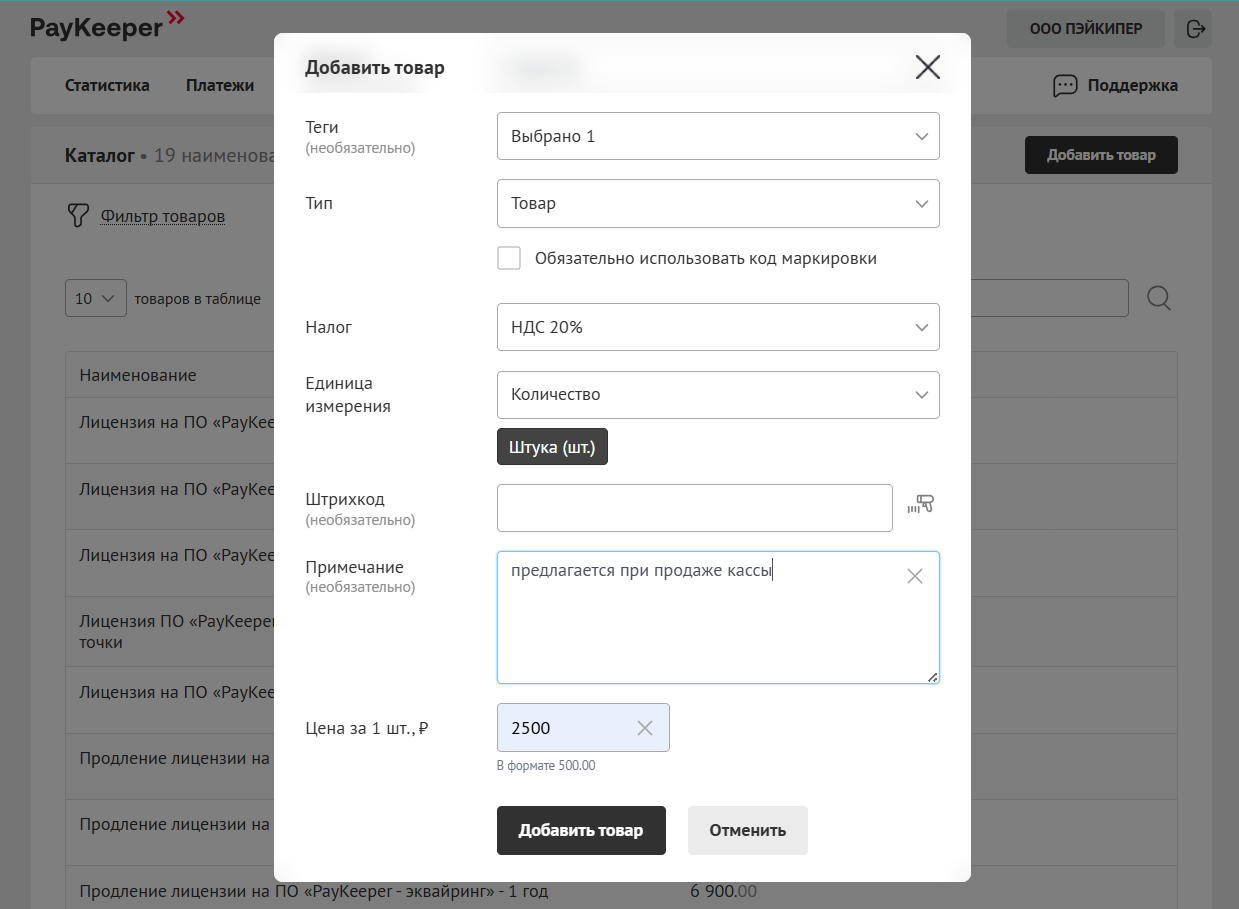Click the Добавить товар button in catalog header
1239x909 pixels.
(x=1101, y=155)
